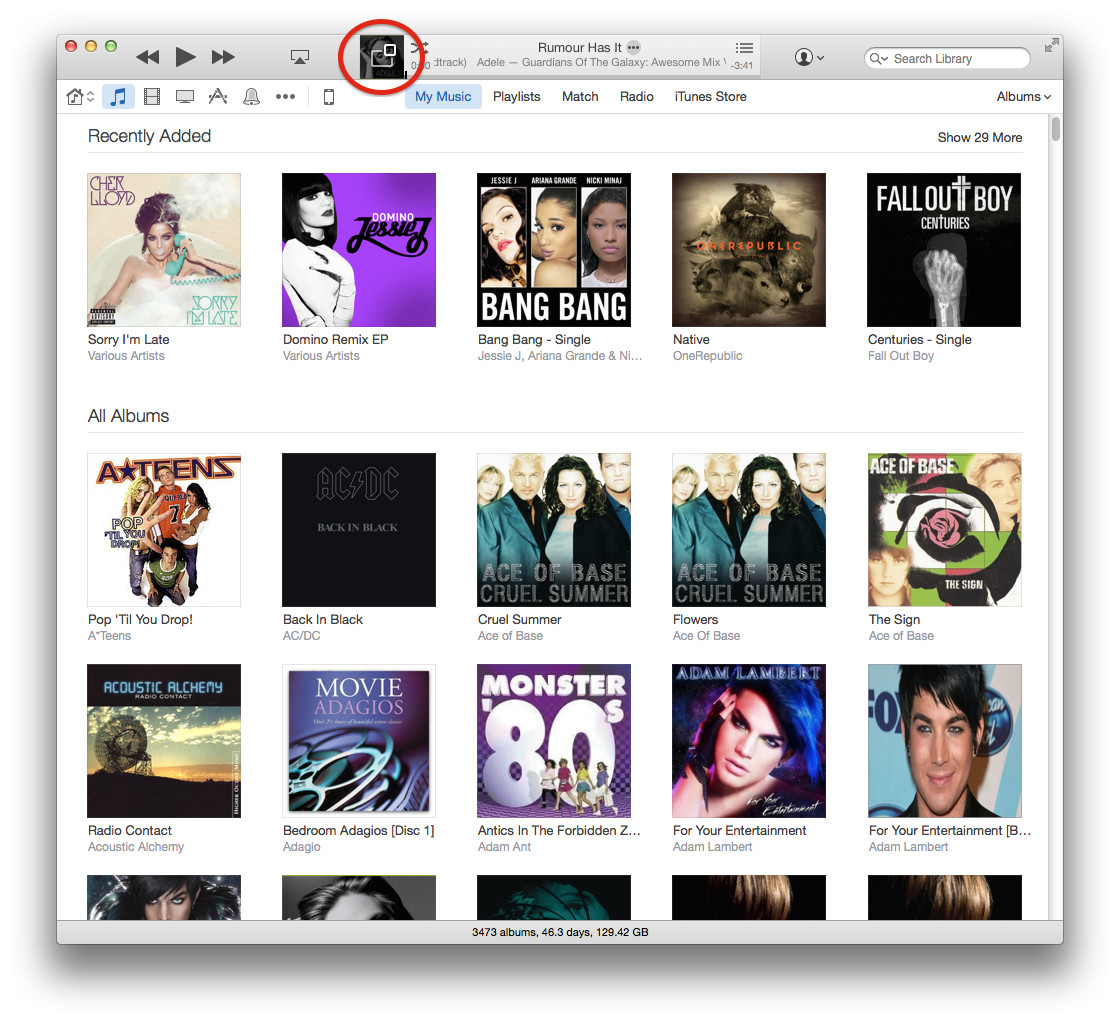The height and width of the screenshot is (1023, 1120).
Task: Click the vertical scrollbar thumb
Action: pos(1056,129)
